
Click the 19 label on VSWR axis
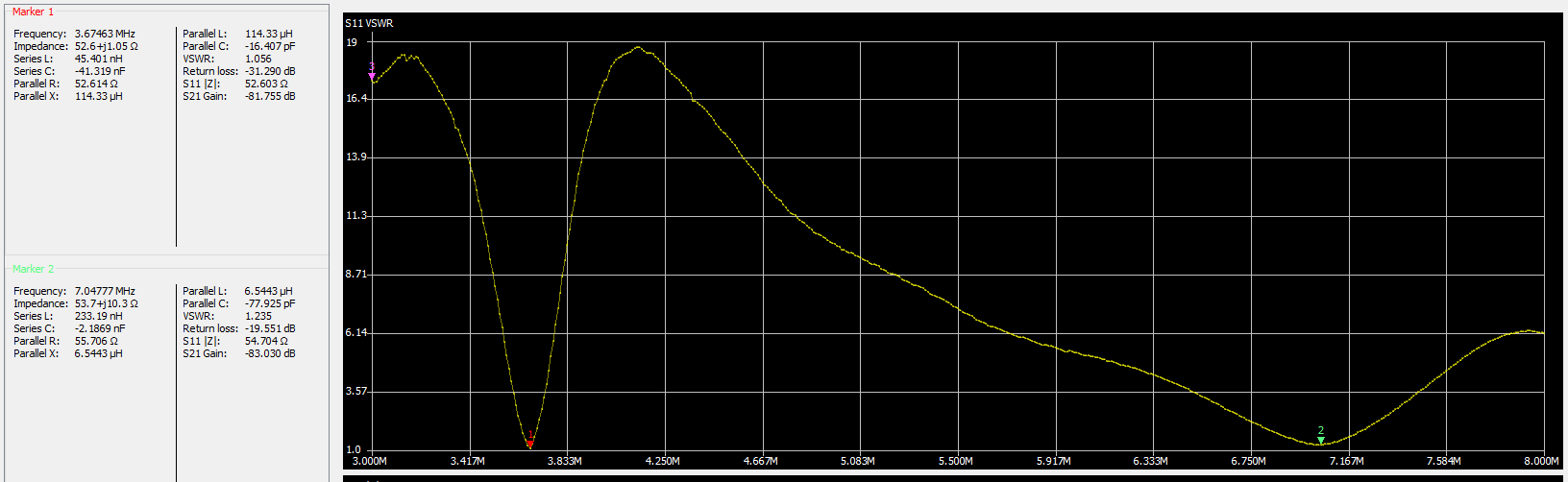[x=352, y=42]
